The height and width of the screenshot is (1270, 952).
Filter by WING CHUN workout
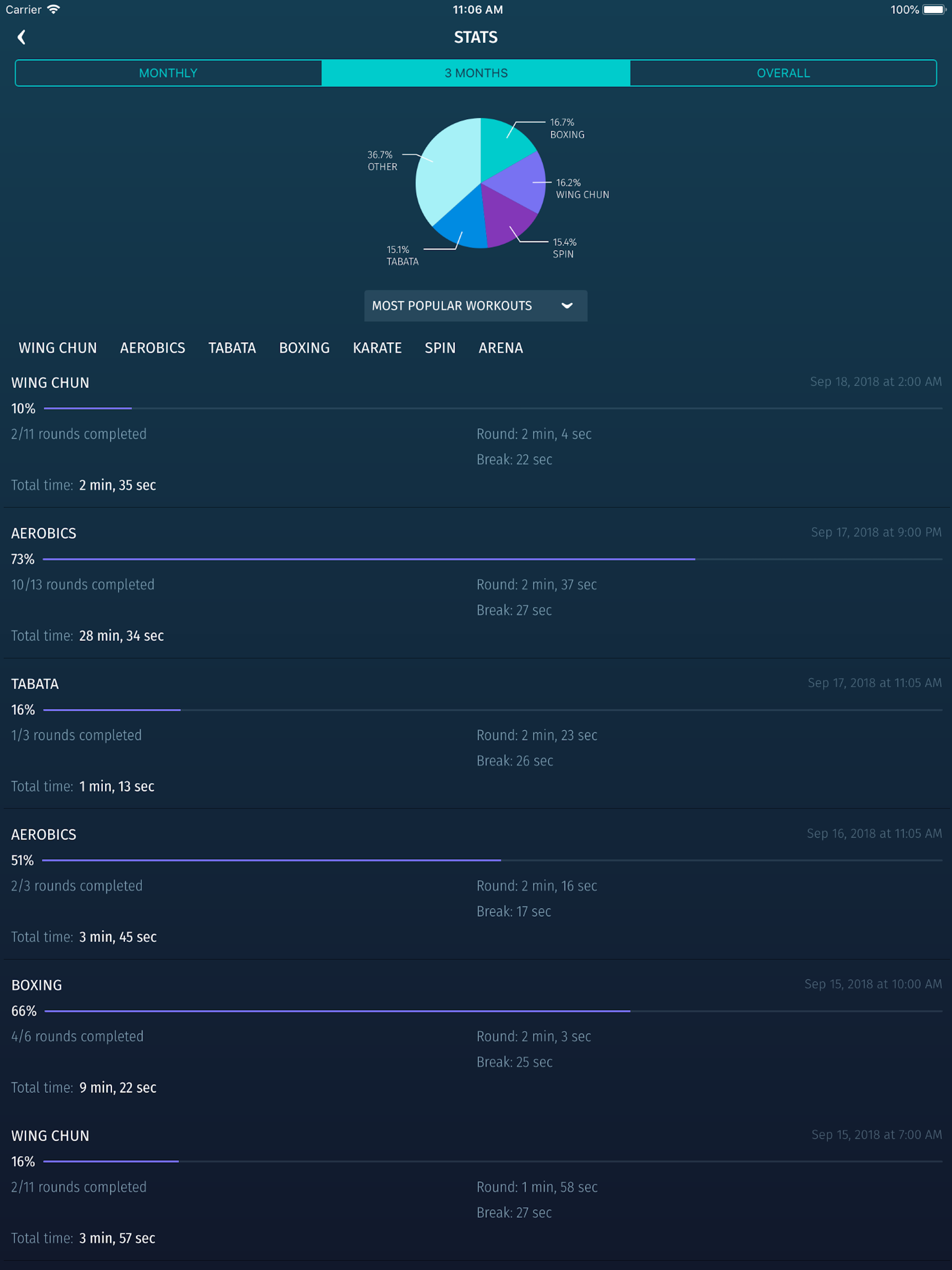58,348
